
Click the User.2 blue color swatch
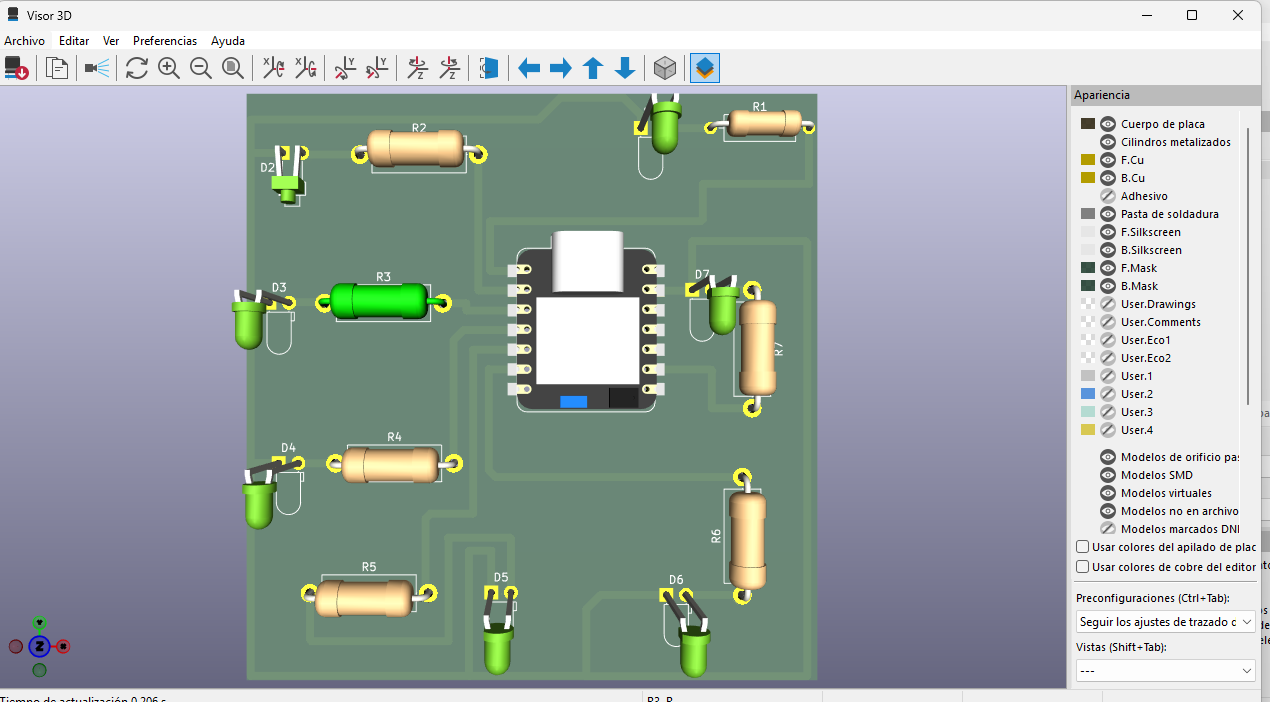[x=1088, y=394]
